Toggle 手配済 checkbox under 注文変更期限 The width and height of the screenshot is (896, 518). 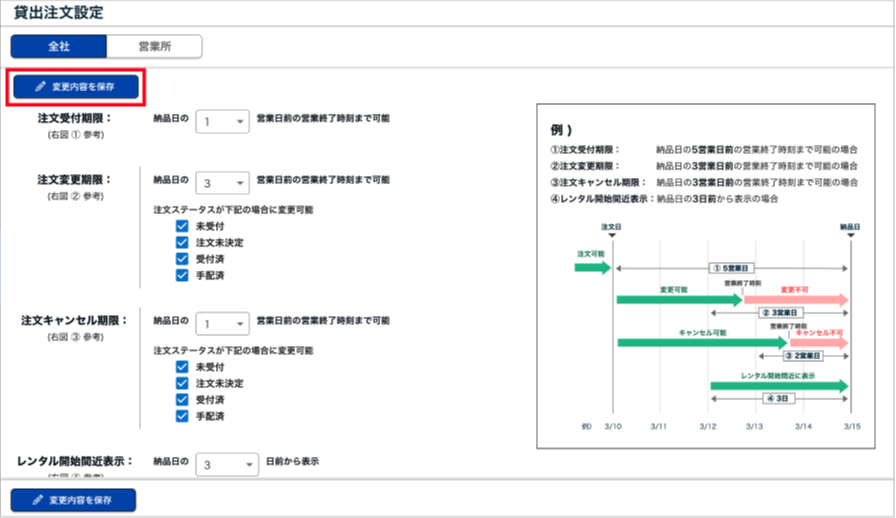click(x=182, y=275)
